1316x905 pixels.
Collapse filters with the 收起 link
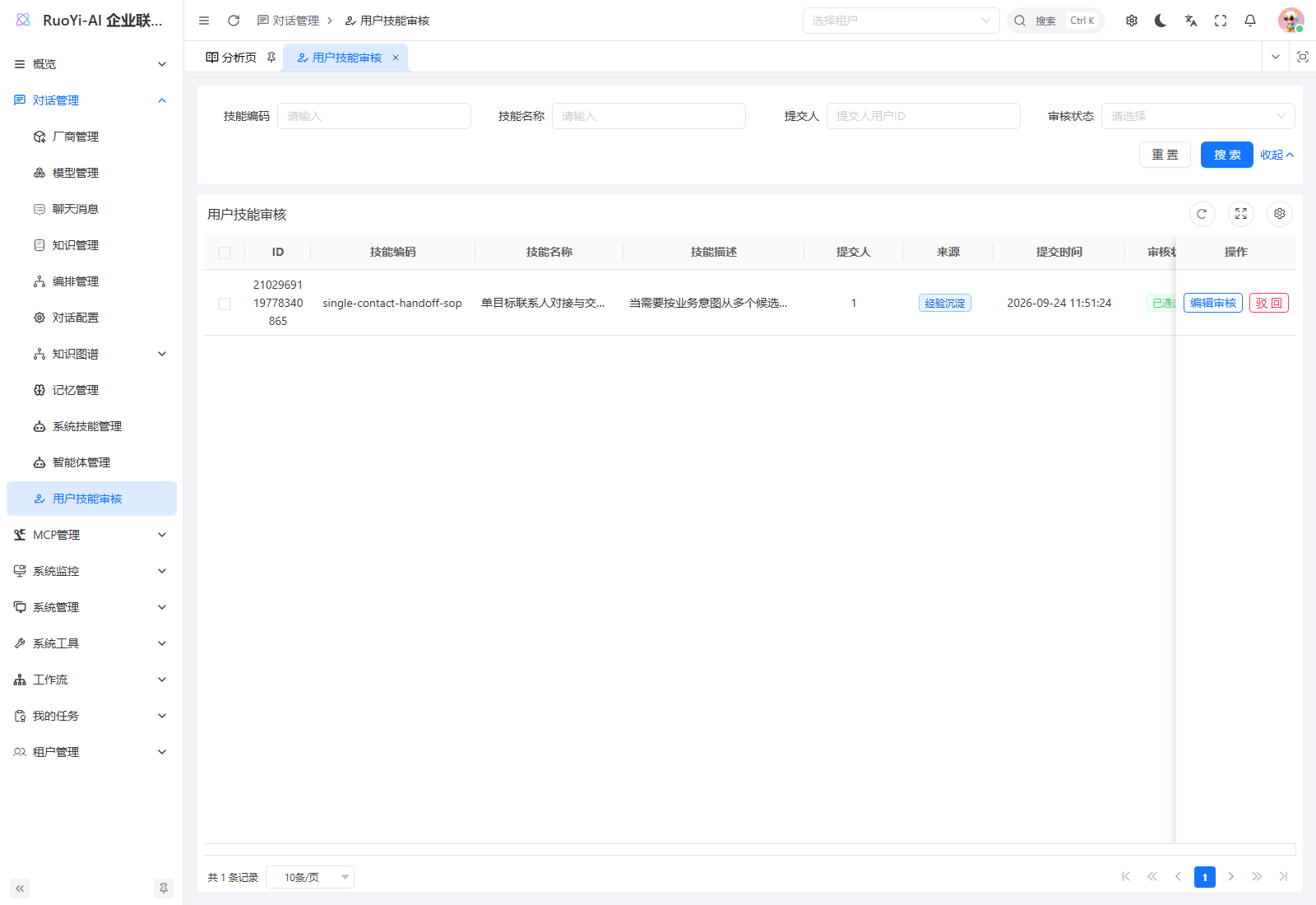coord(1277,155)
